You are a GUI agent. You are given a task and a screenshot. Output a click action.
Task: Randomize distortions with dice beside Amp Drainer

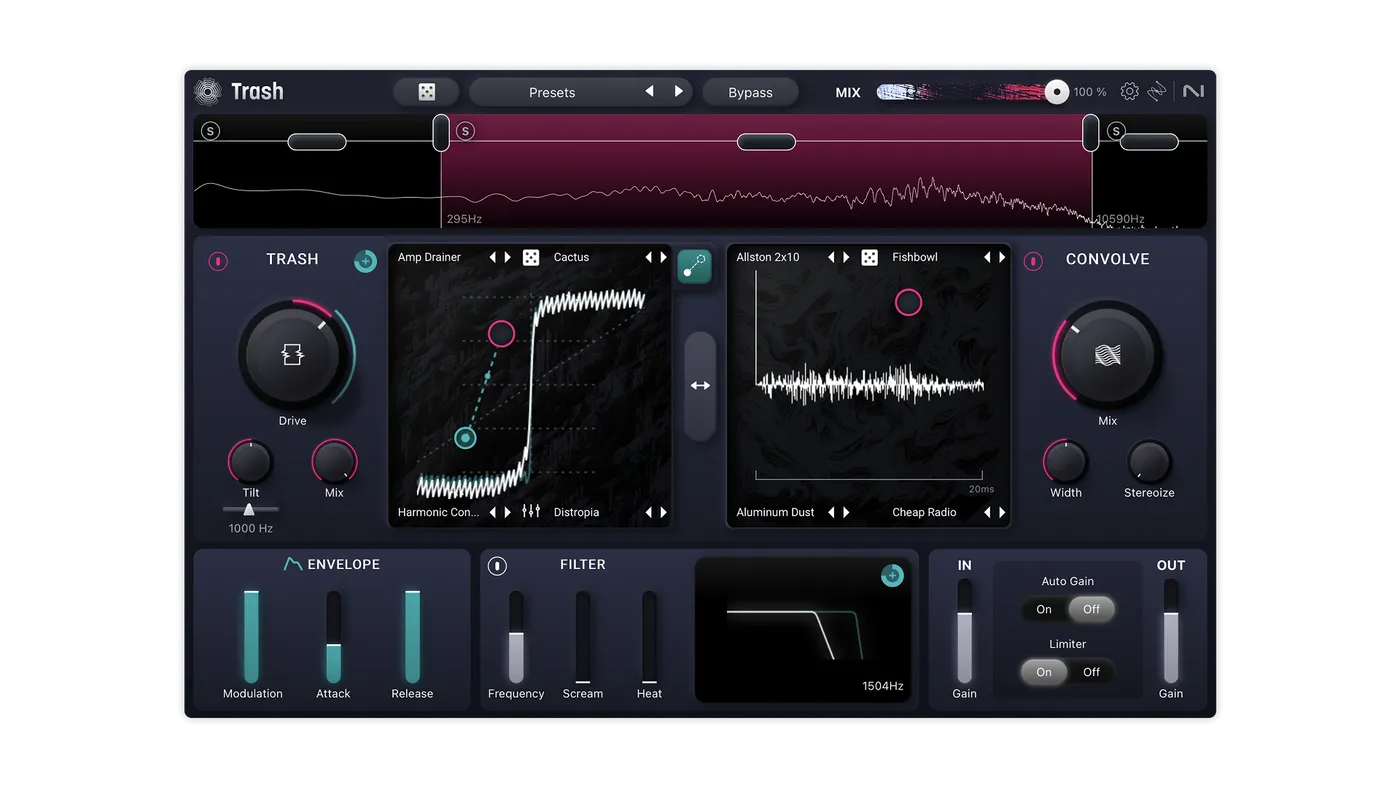click(x=531, y=257)
